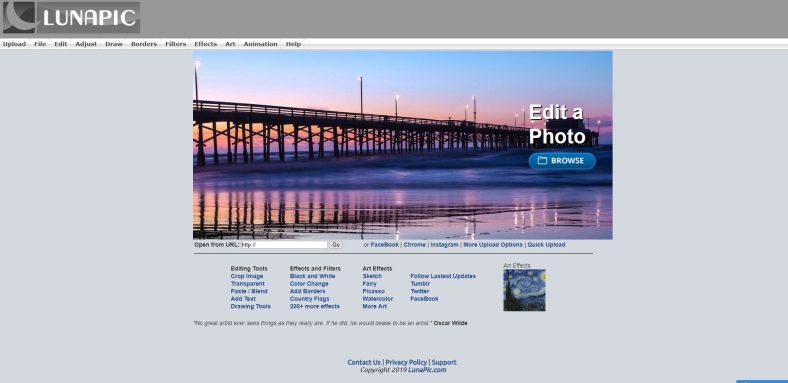Click the LunaPic.com copyright link
Image resolution: width=788 pixels, height=383 pixels.
click(x=427, y=370)
